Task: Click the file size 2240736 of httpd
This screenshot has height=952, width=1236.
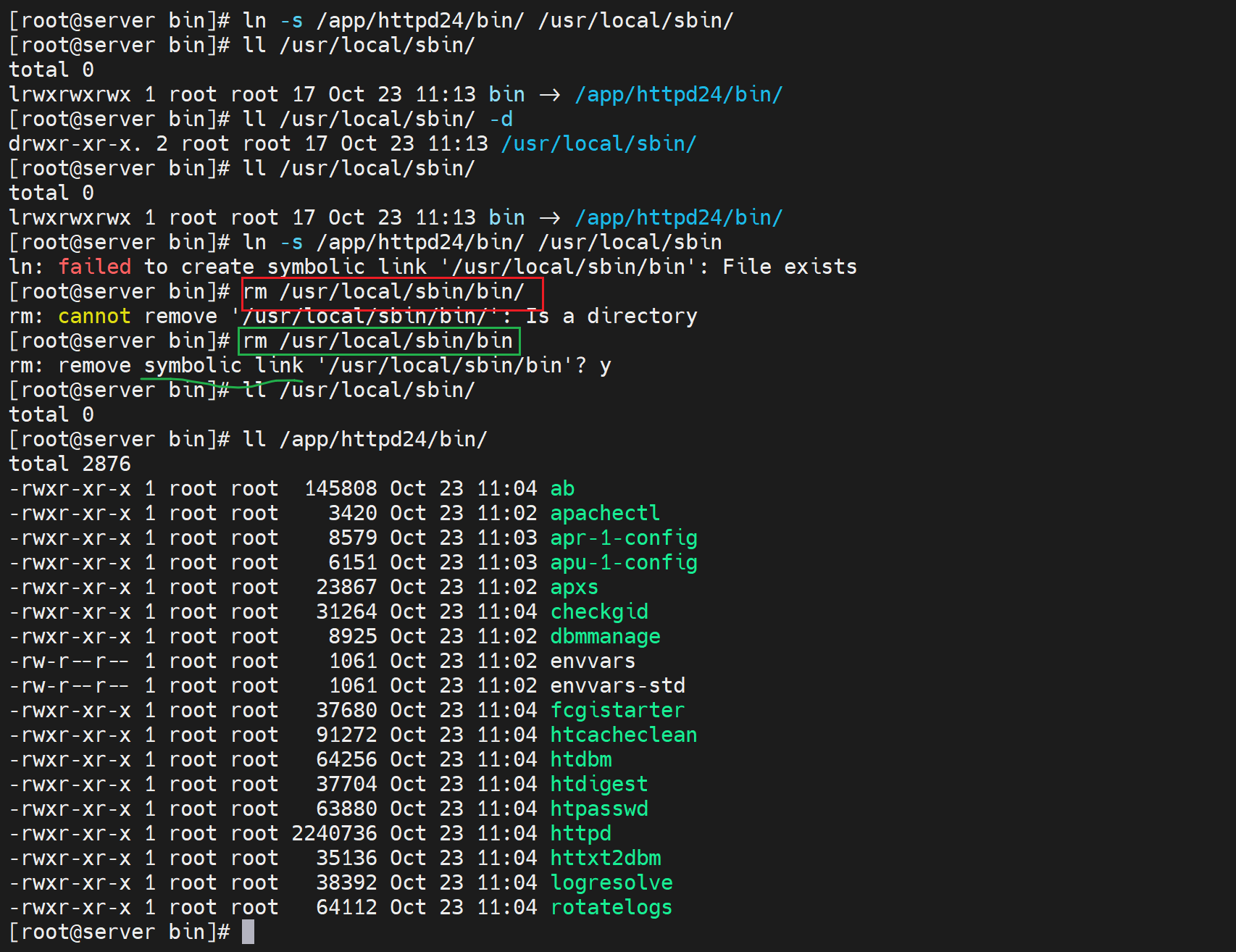Action: pos(334,833)
